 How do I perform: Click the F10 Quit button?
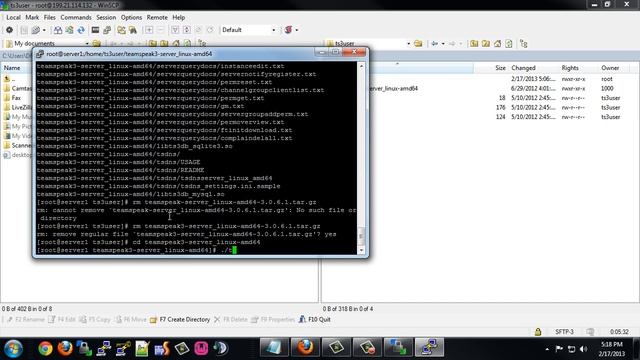click(315, 320)
